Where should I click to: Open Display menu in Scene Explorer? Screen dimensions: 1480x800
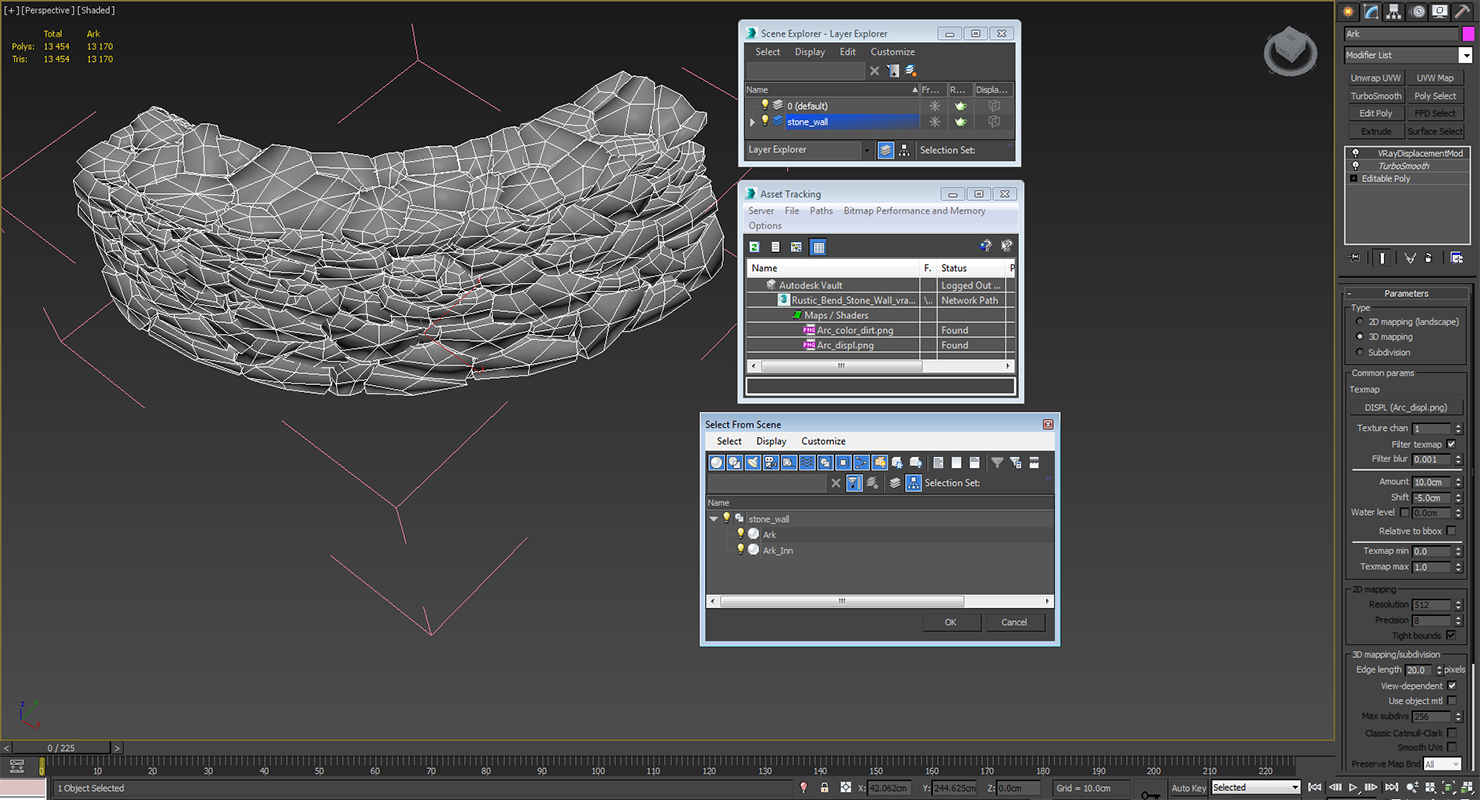810,52
